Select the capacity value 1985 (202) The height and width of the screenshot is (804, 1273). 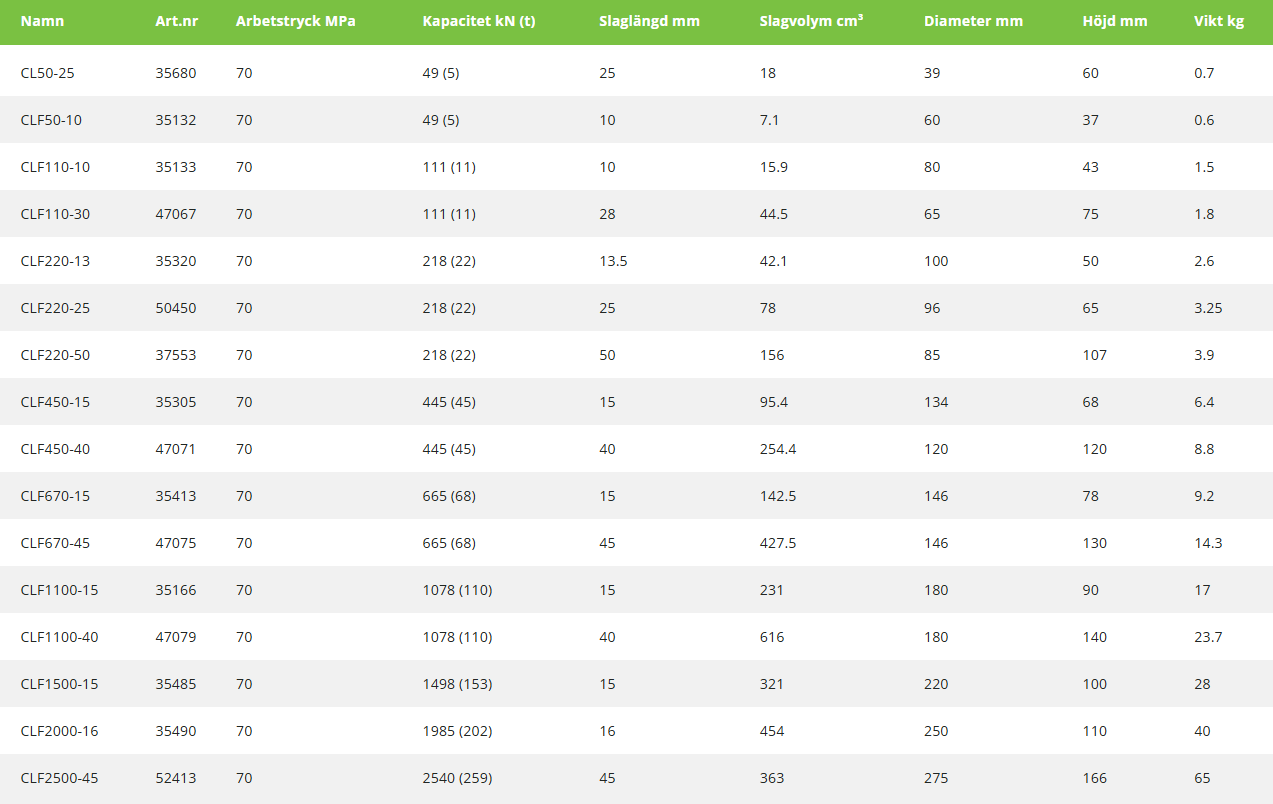click(457, 731)
